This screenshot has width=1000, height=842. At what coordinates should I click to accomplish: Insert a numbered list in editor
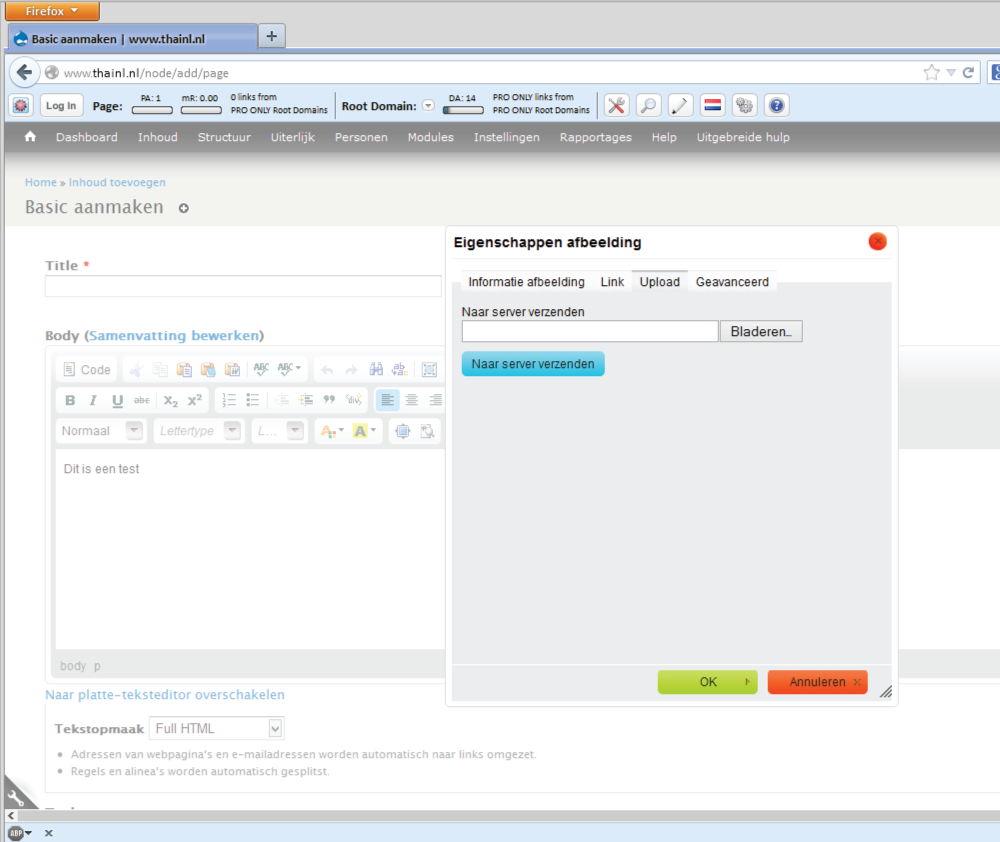click(x=229, y=400)
